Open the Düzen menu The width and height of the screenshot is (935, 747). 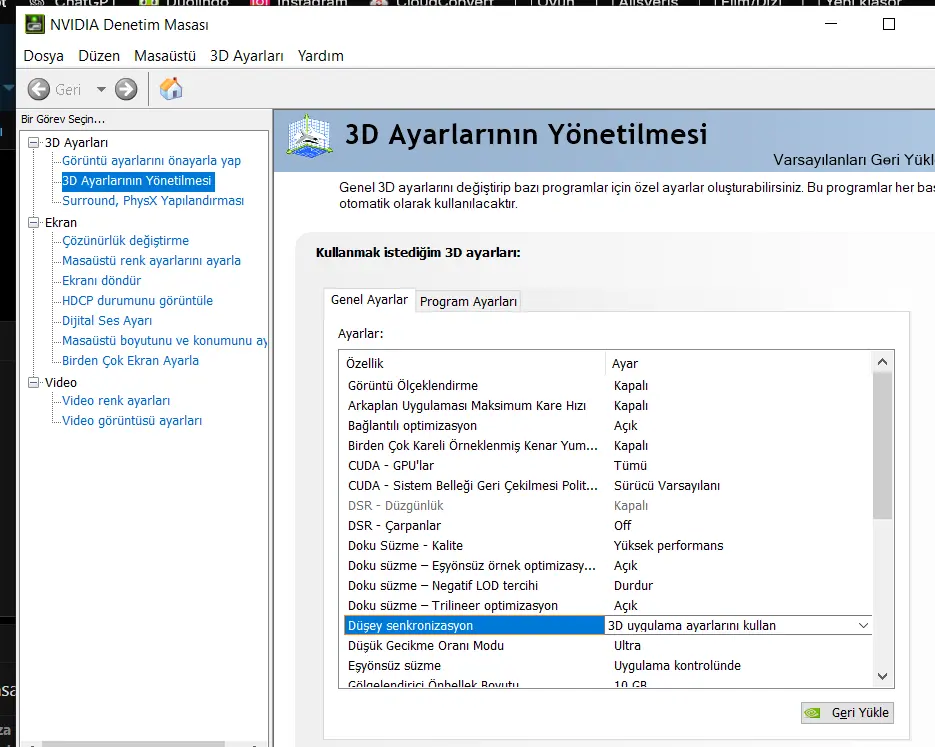(x=99, y=56)
